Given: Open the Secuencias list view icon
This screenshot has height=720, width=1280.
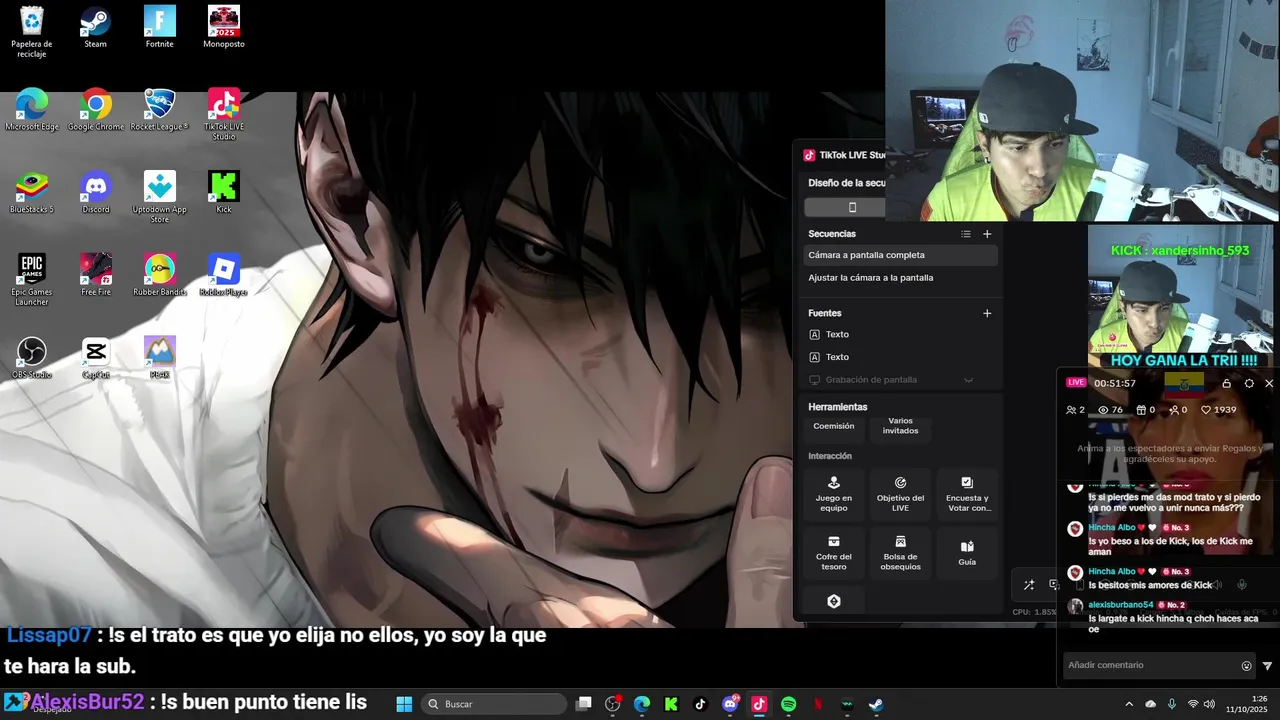Looking at the screenshot, I should 966,234.
